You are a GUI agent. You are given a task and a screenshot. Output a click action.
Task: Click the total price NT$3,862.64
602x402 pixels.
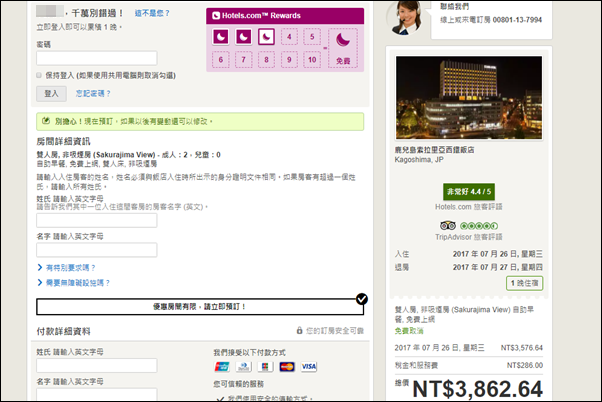[x=478, y=389]
